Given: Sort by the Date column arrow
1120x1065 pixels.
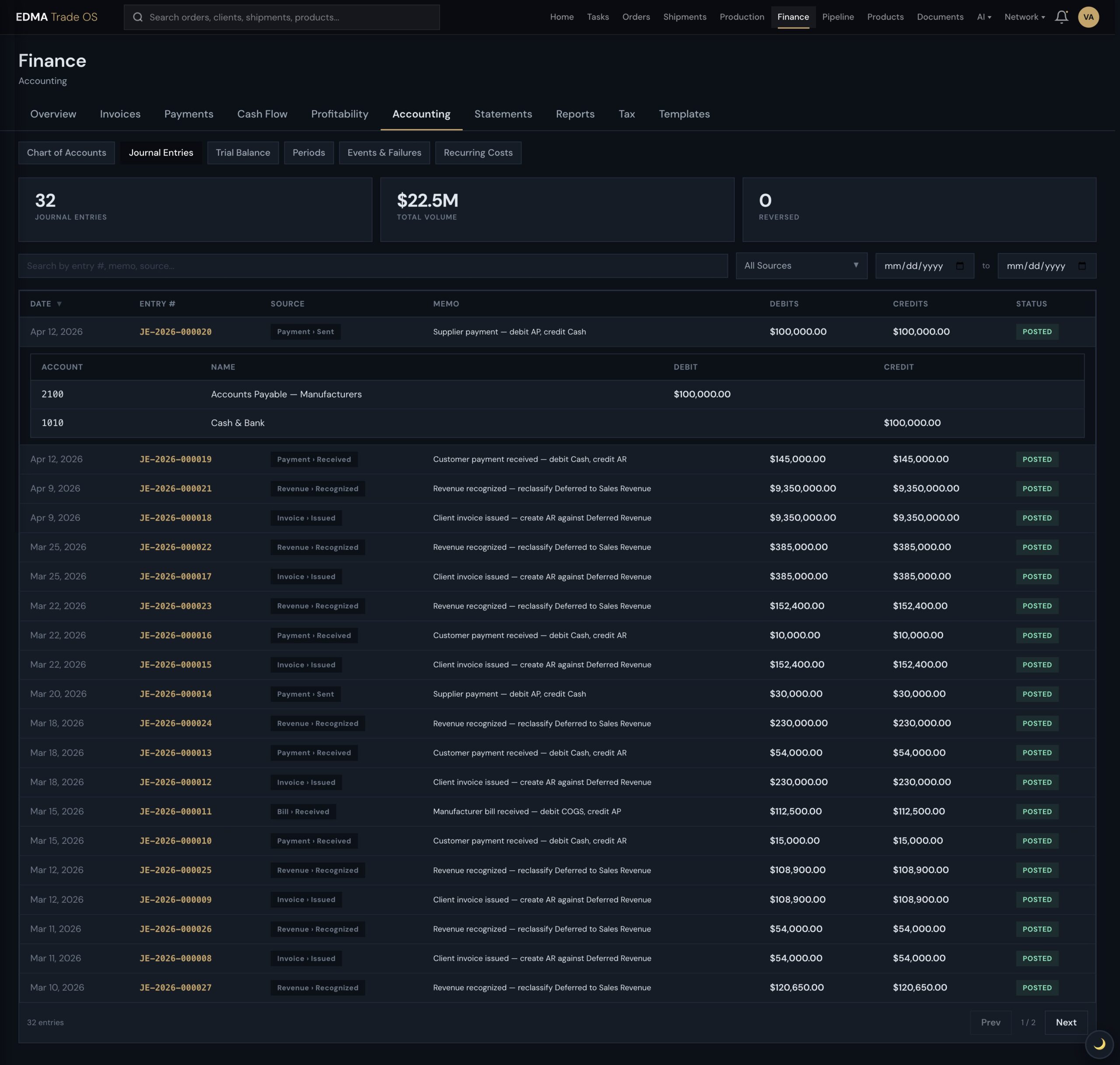Looking at the screenshot, I should pos(59,304).
